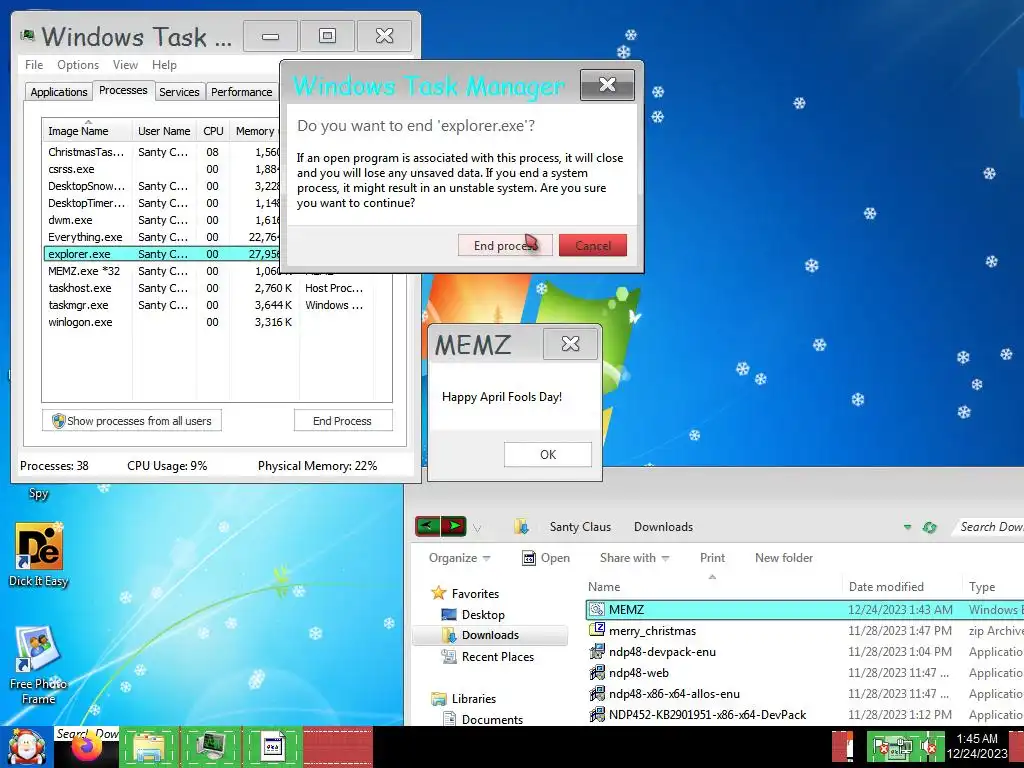Click Show processes from all users
Image resolution: width=1024 pixels, height=768 pixels.
pos(132,421)
